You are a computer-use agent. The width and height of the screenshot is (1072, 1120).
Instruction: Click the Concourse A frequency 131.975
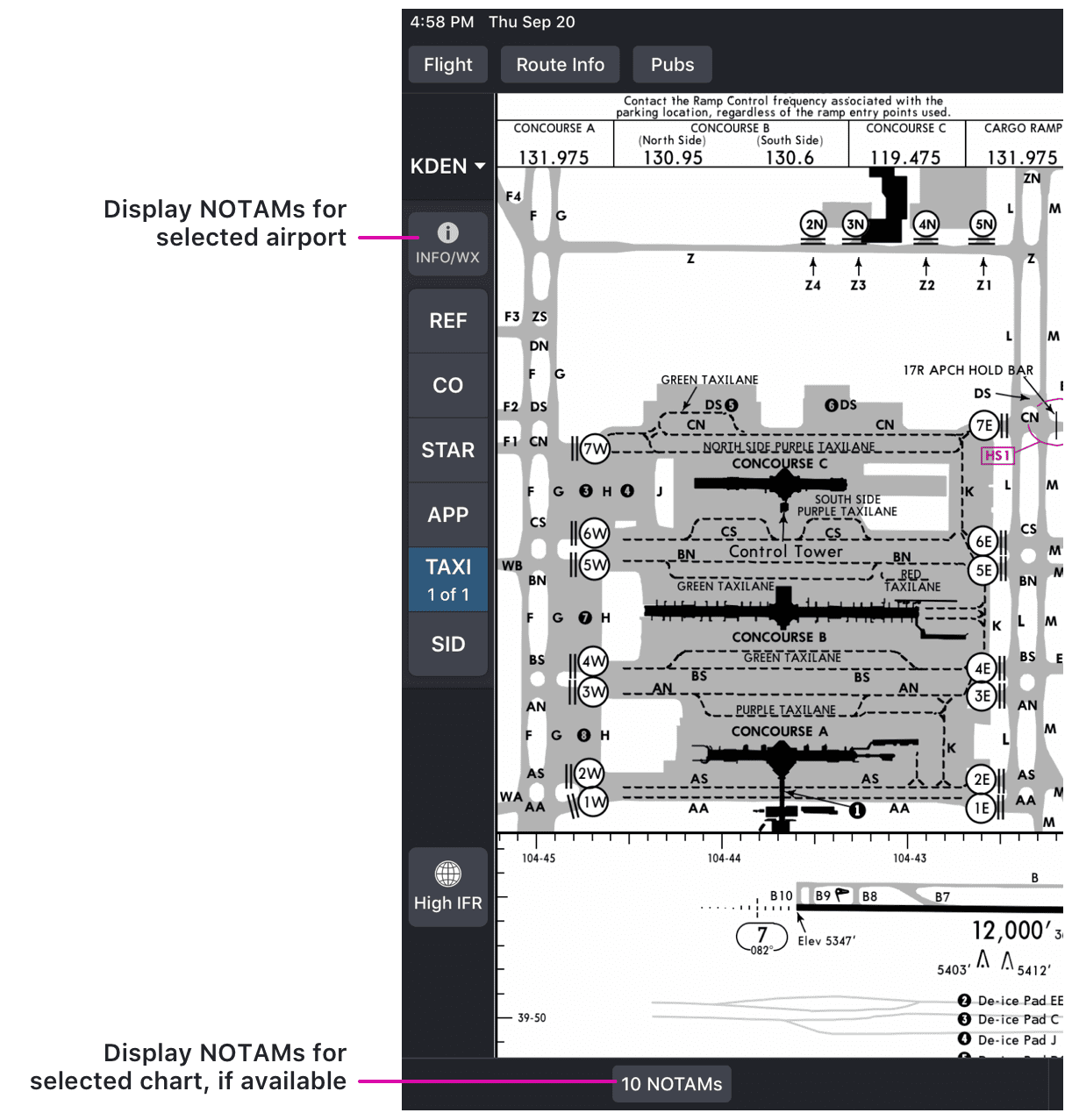[x=554, y=157]
